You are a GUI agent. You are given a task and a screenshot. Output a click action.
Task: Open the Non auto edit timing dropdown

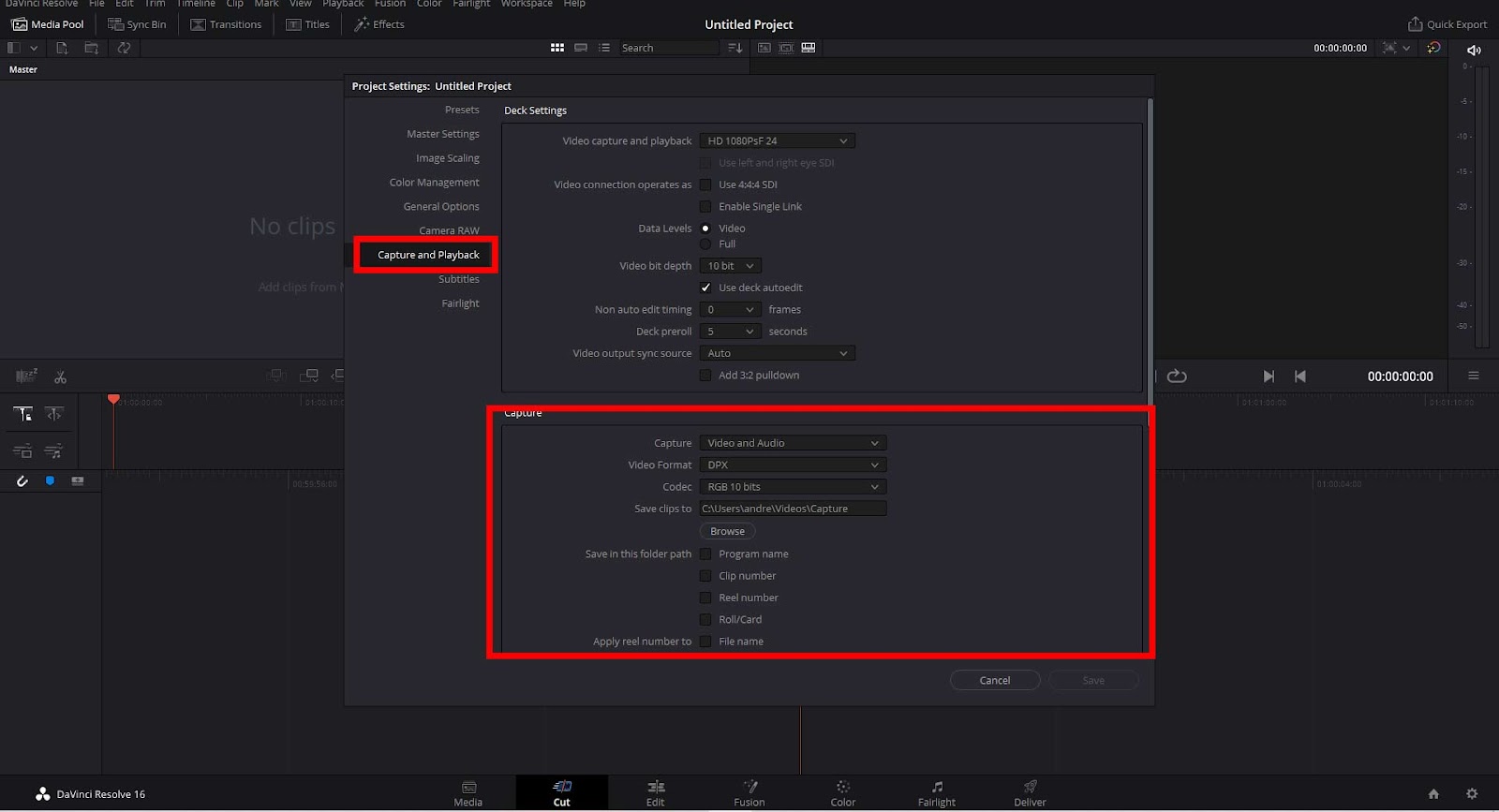[x=731, y=310]
